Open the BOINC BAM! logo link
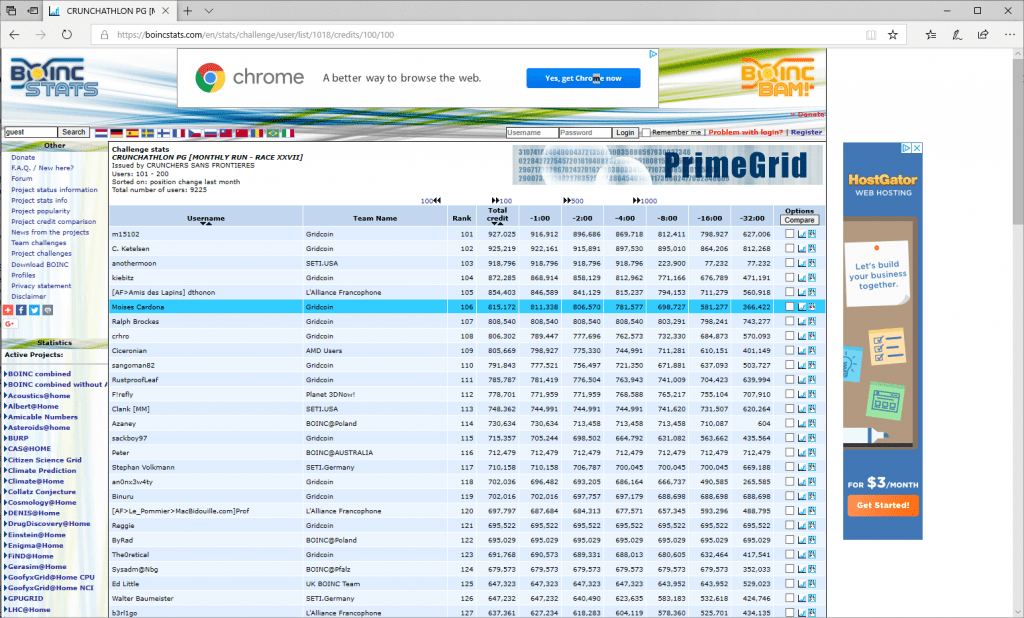Screen dimensions: 1024x618 [x=778, y=78]
